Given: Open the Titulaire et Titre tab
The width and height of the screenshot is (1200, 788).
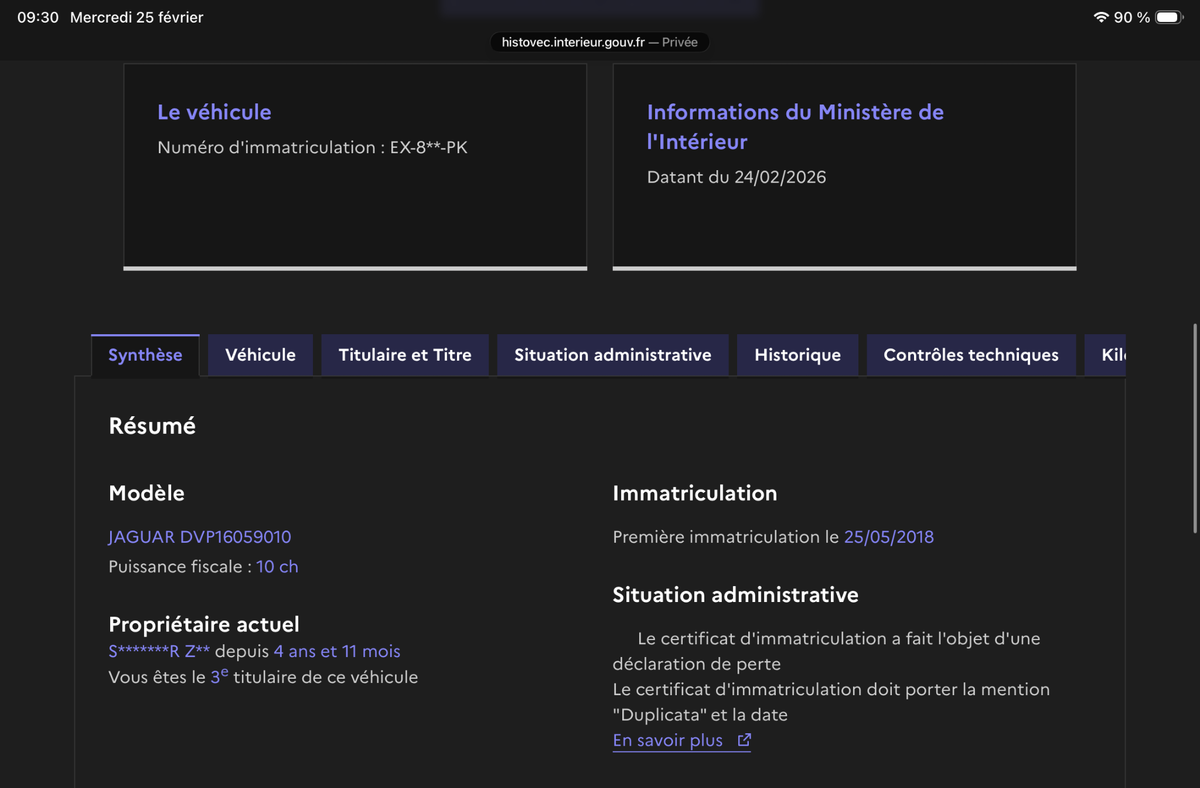Looking at the screenshot, I should click(x=405, y=355).
